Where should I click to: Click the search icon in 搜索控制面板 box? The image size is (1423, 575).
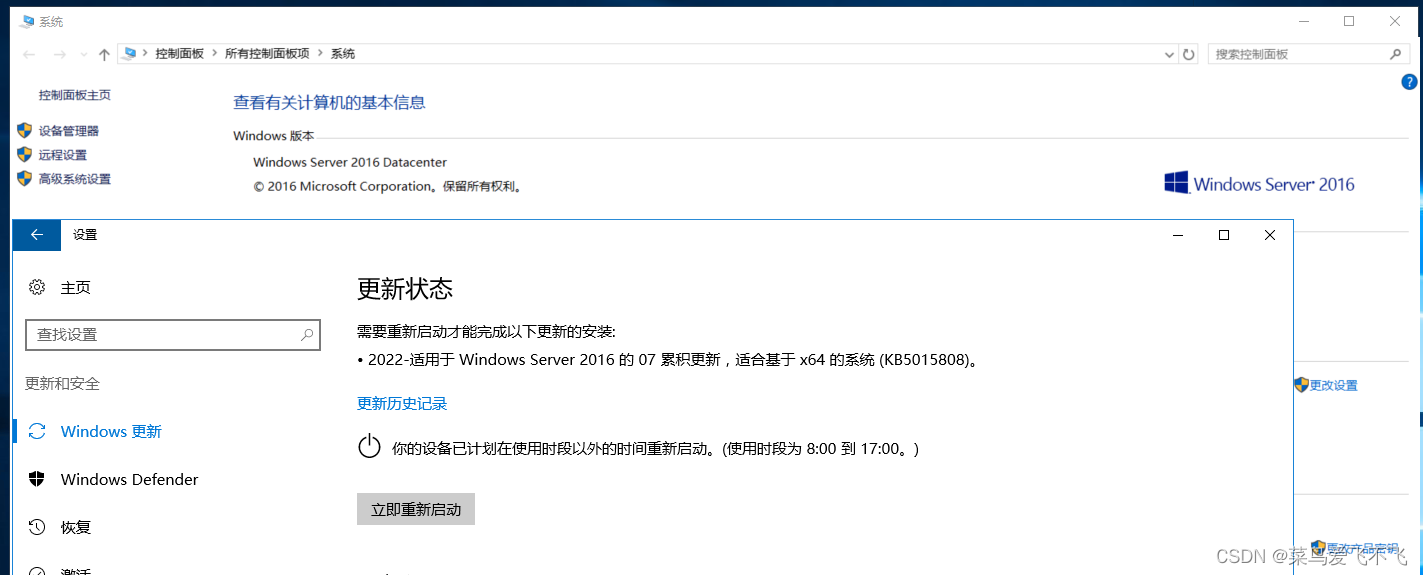click(x=1396, y=54)
